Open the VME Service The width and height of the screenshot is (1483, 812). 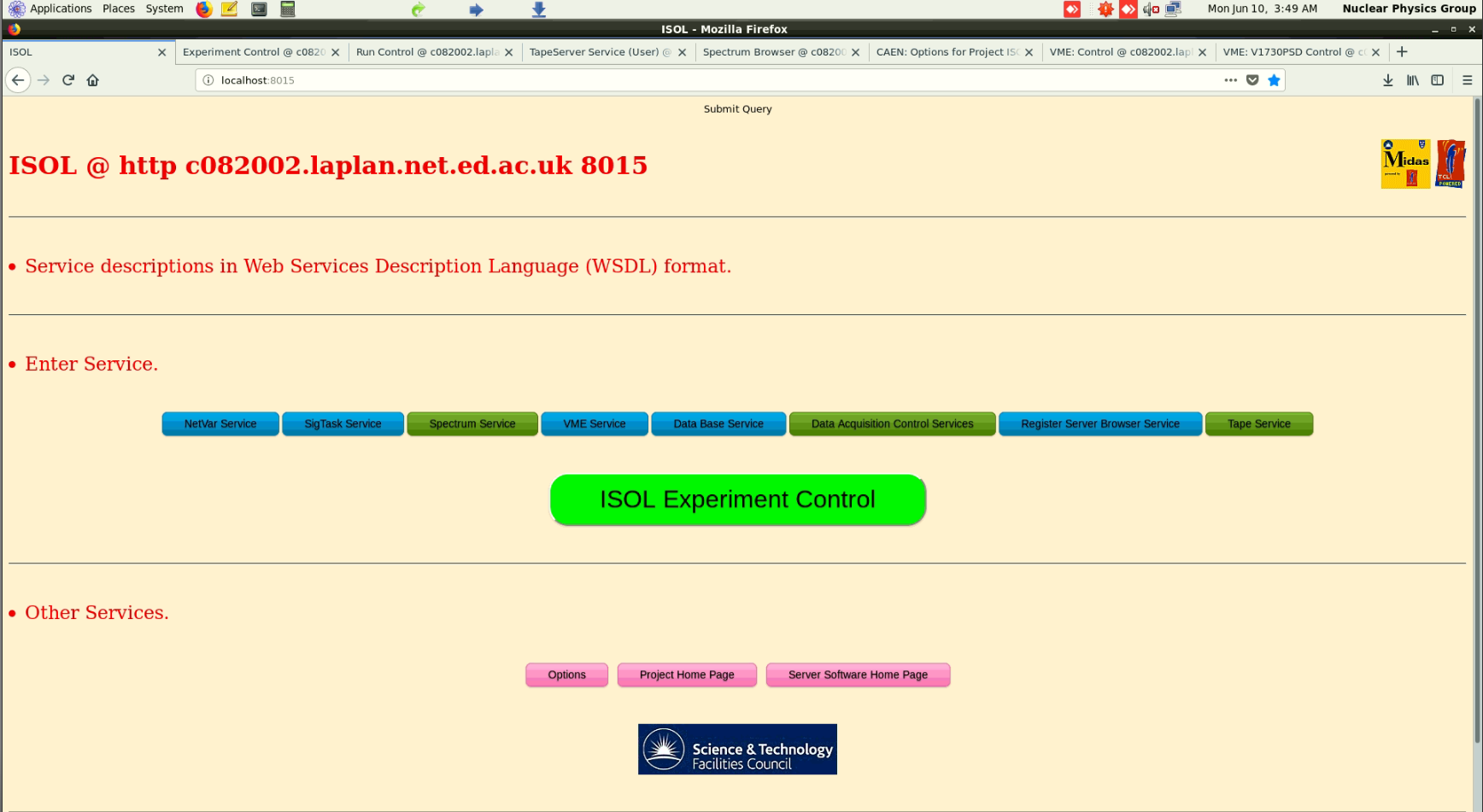point(595,424)
